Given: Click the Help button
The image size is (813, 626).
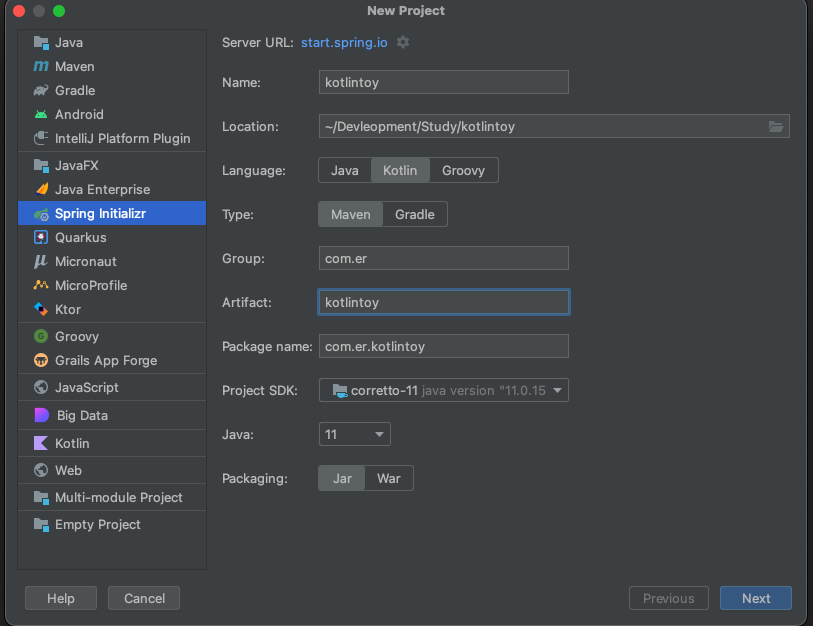Looking at the screenshot, I should [61, 598].
